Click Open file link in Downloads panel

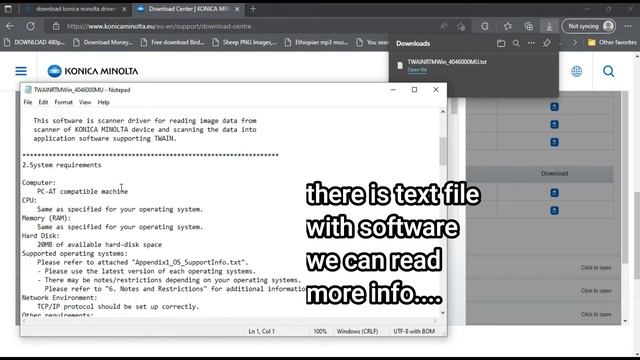[x=417, y=70]
